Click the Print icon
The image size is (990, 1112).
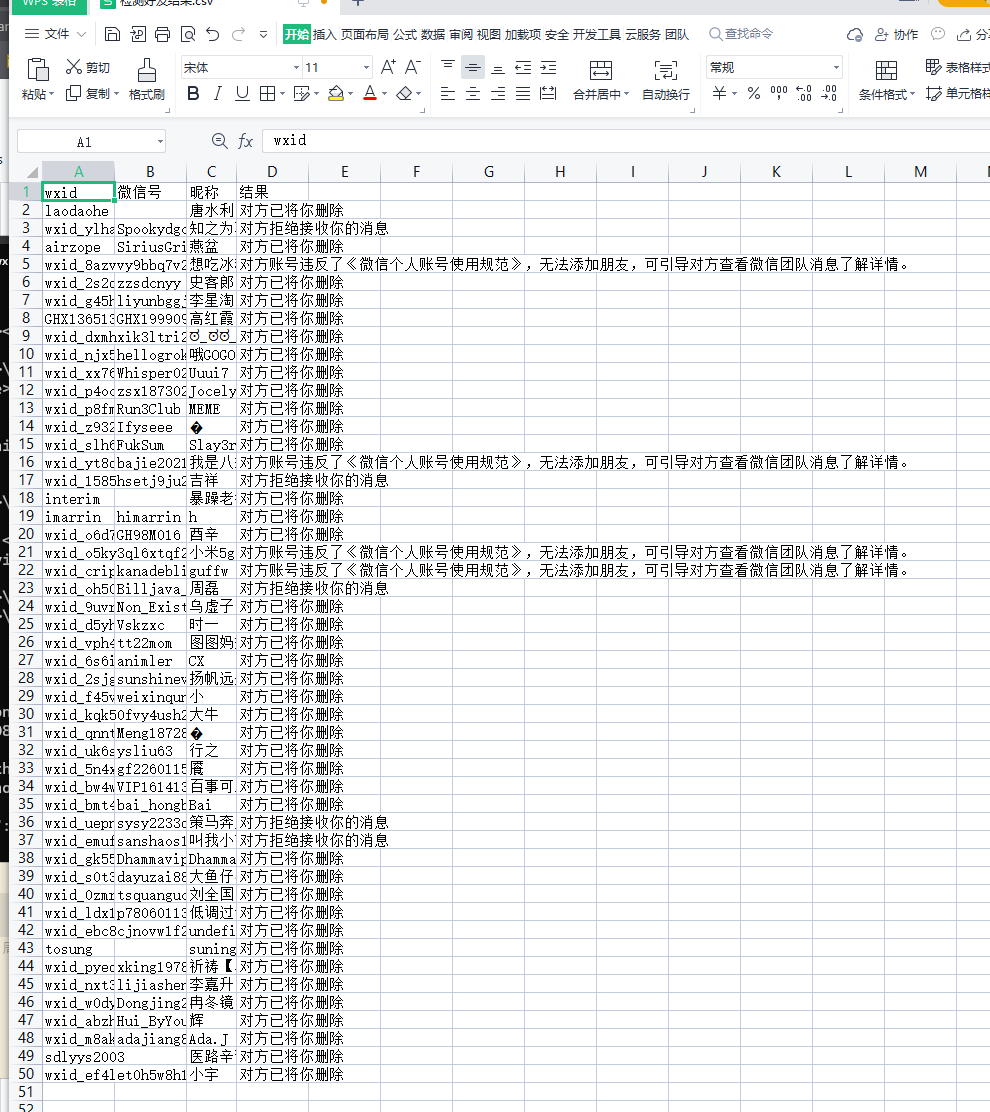click(162, 34)
